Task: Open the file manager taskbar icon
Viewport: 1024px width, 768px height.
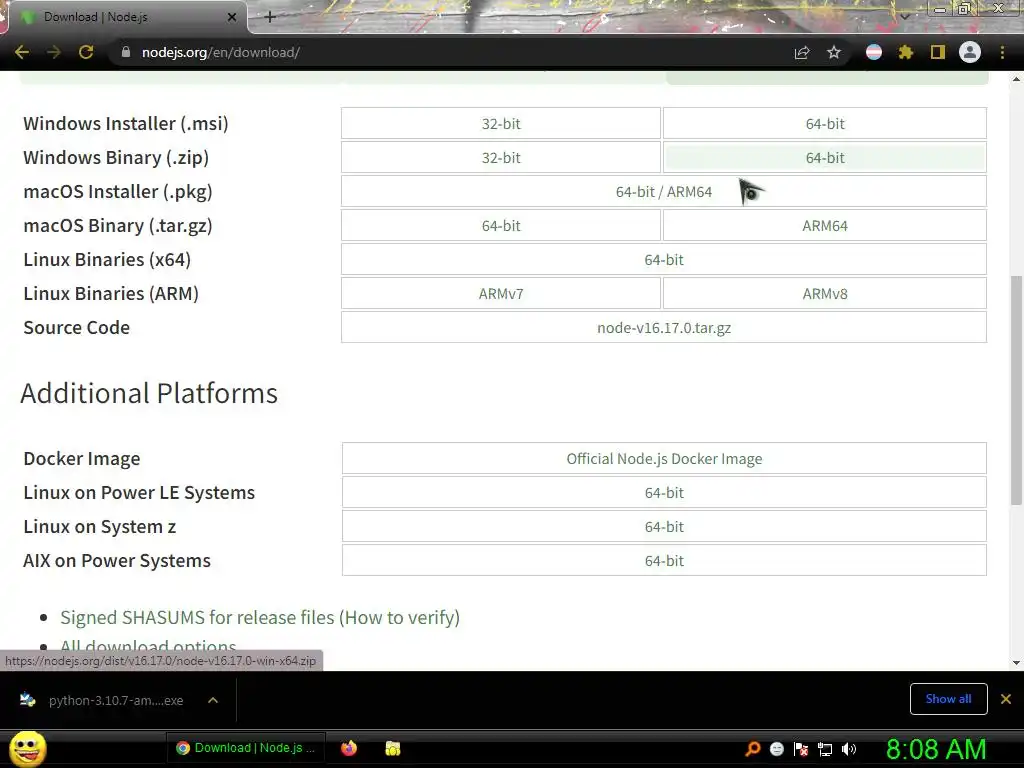Action: pos(392,748)
